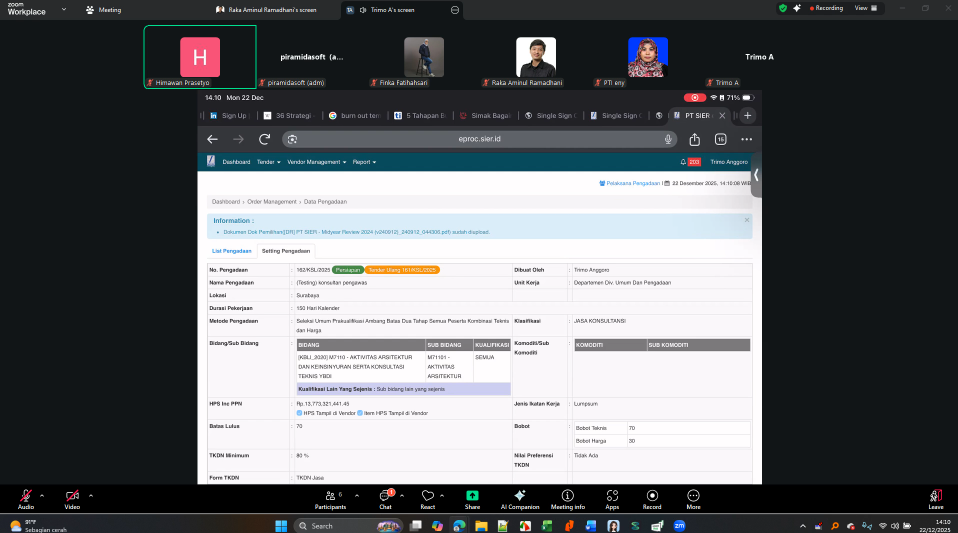The image size is (958, 533).
Task: Unmute audio in Zoom toolbar
Action: (25, 496)
